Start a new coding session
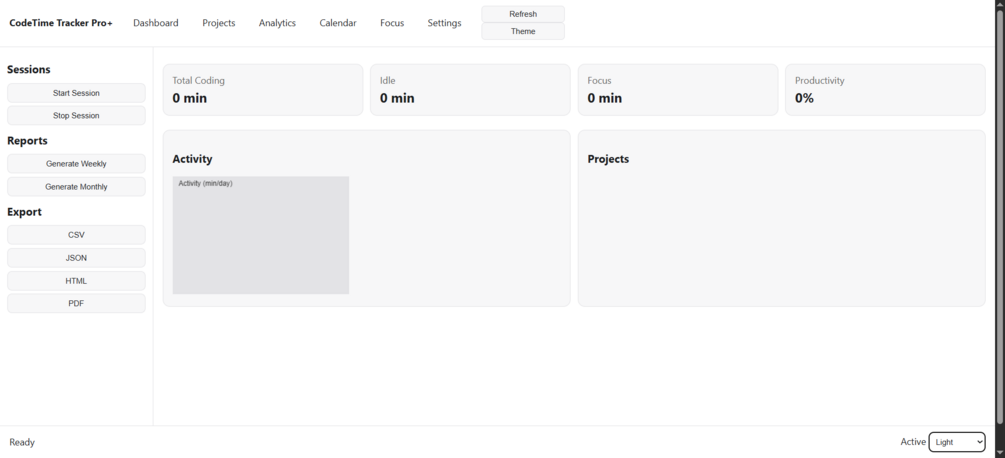Screen dimensions: 1005x458 click(76, 93)
